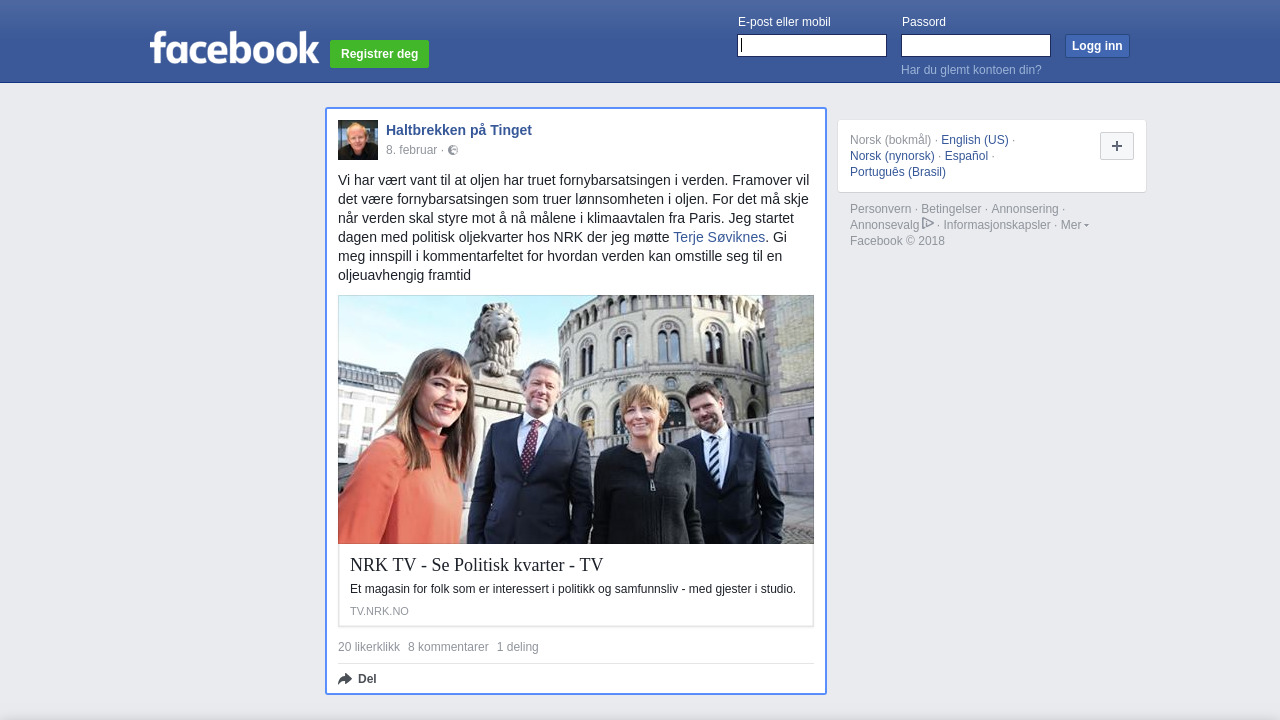Open the NRK article preview image

click(576, 420)
